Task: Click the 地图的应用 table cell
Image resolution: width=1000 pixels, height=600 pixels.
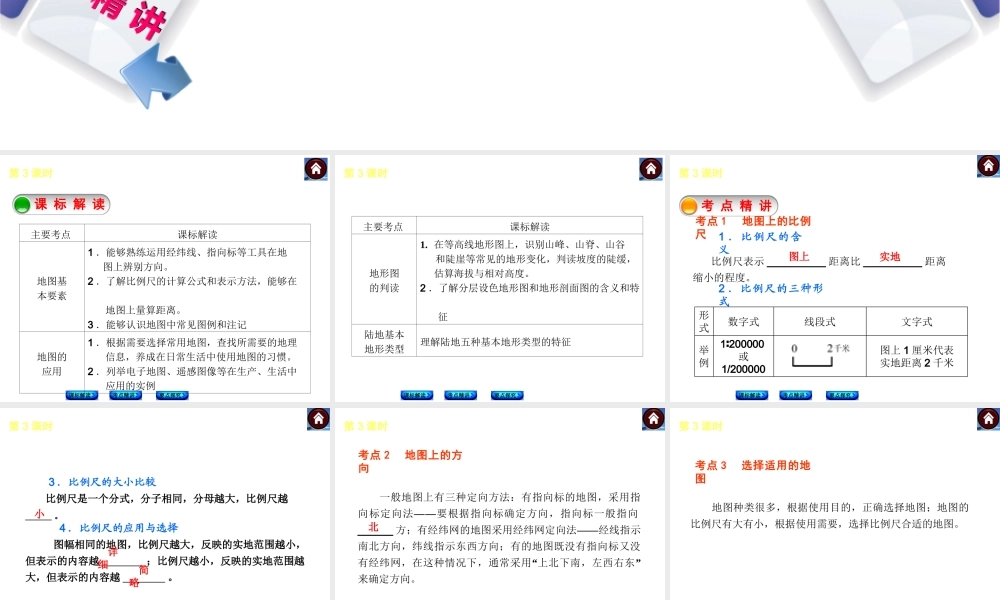Action: [x=52, y=363]
